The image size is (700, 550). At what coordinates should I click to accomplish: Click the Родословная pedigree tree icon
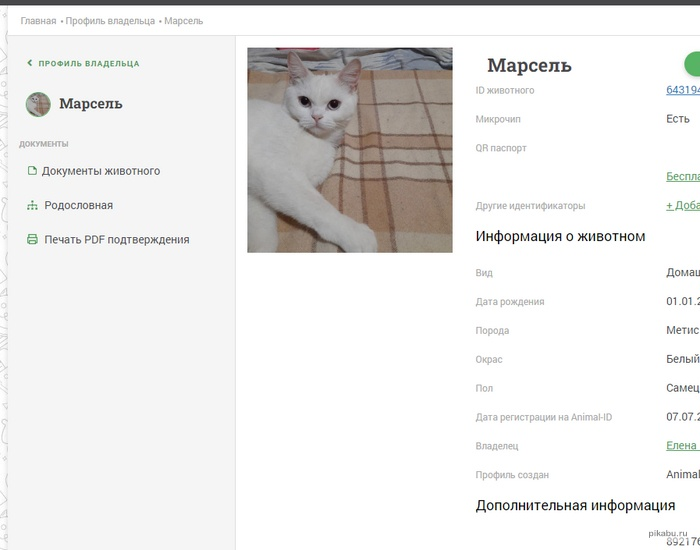tap(32, 205)
